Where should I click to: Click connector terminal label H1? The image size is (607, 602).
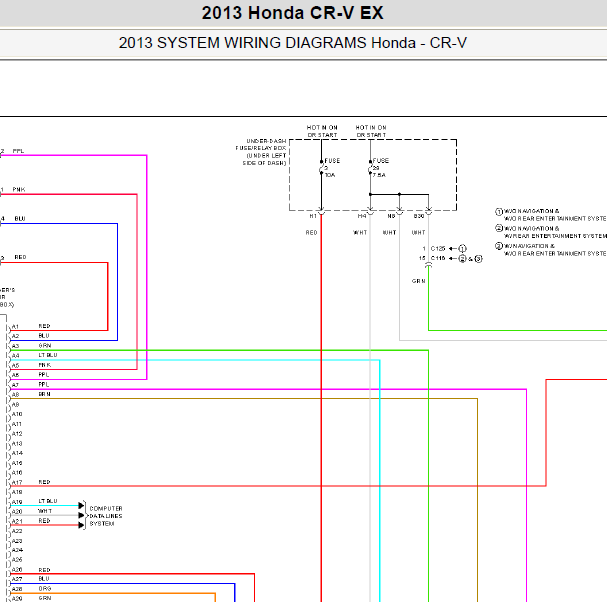(x=313, y=216)
